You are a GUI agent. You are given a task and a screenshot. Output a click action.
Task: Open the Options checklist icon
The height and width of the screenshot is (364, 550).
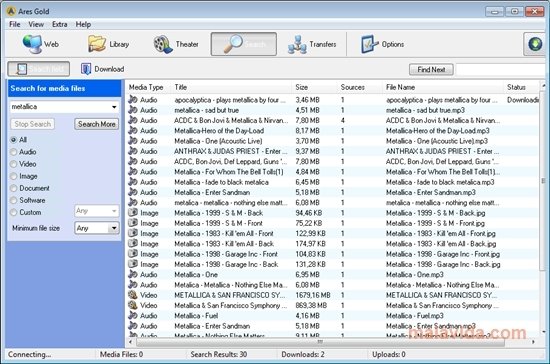pyautogui.click(x=369, y=44)
